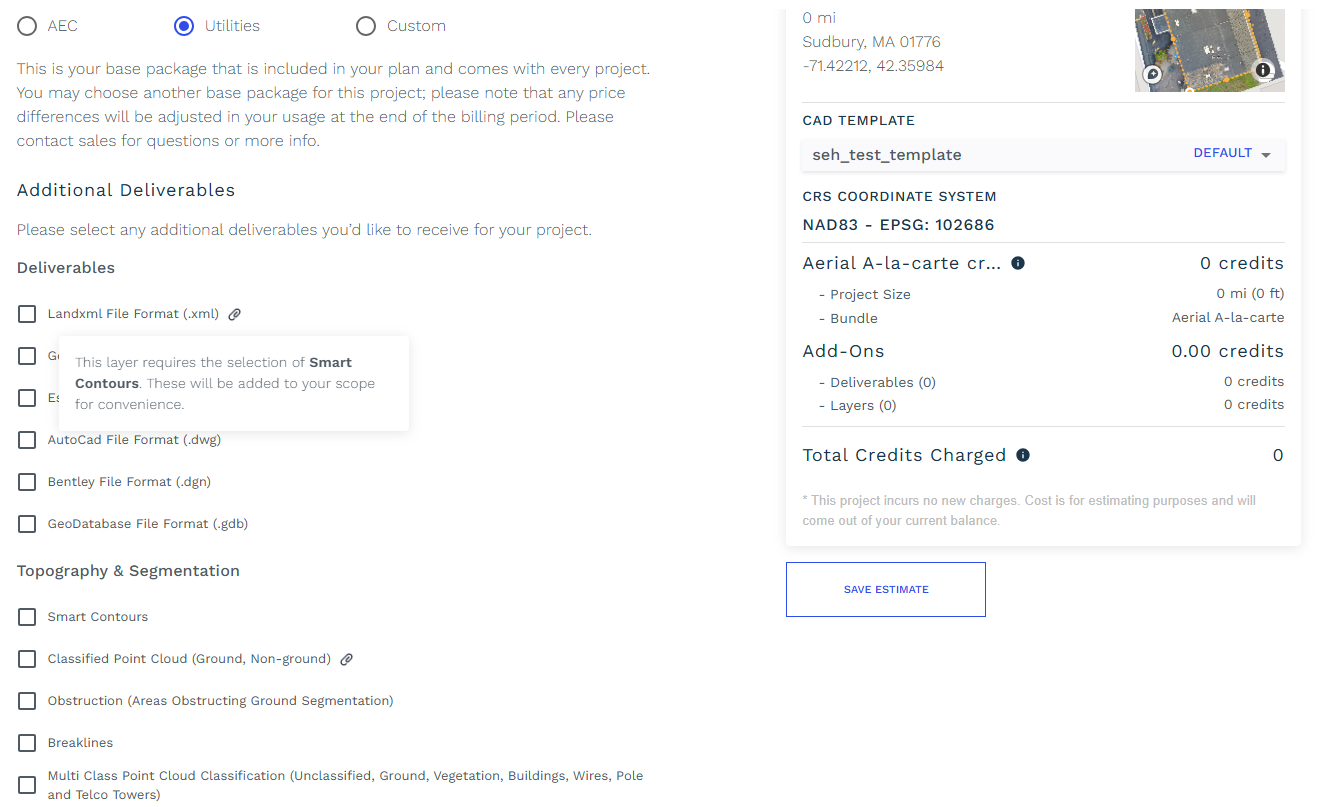Click the Save Estimate button
The image size is (1329, 807).
coord(886,589)
